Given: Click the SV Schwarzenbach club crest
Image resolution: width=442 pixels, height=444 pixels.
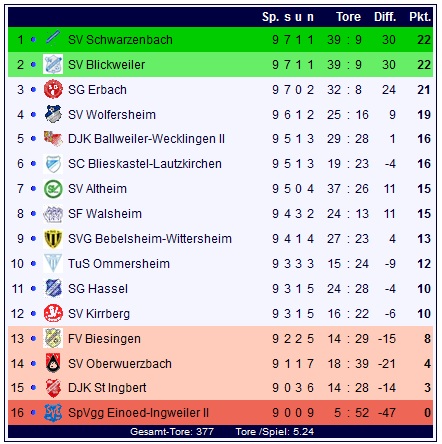Looking at the screenshot, I should click(53, 37).
